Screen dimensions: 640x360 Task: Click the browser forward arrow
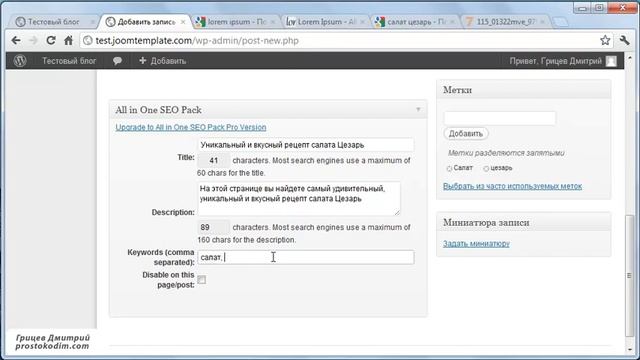[33, 40]
